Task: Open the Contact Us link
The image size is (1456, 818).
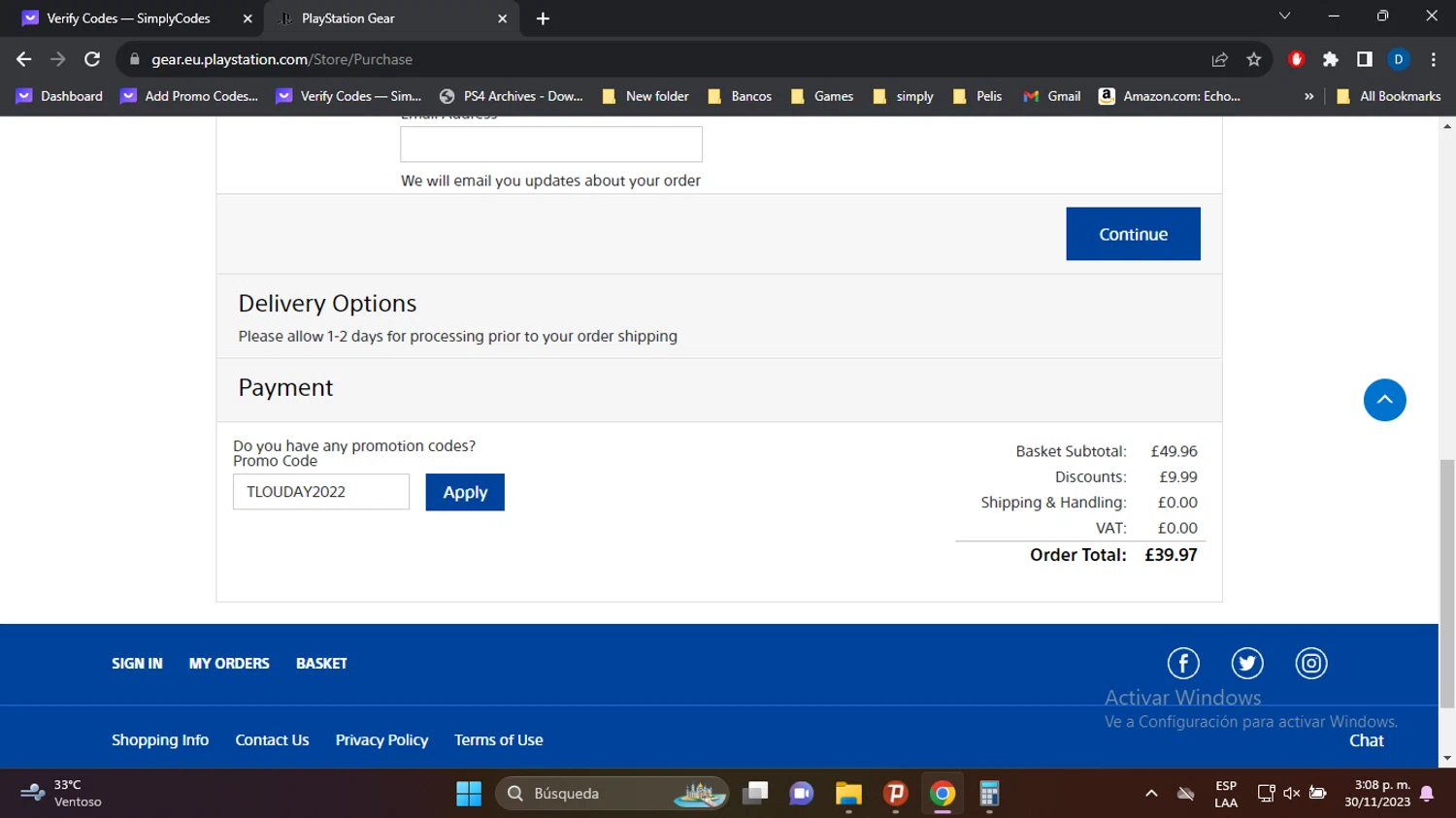Action: (272, 740)
